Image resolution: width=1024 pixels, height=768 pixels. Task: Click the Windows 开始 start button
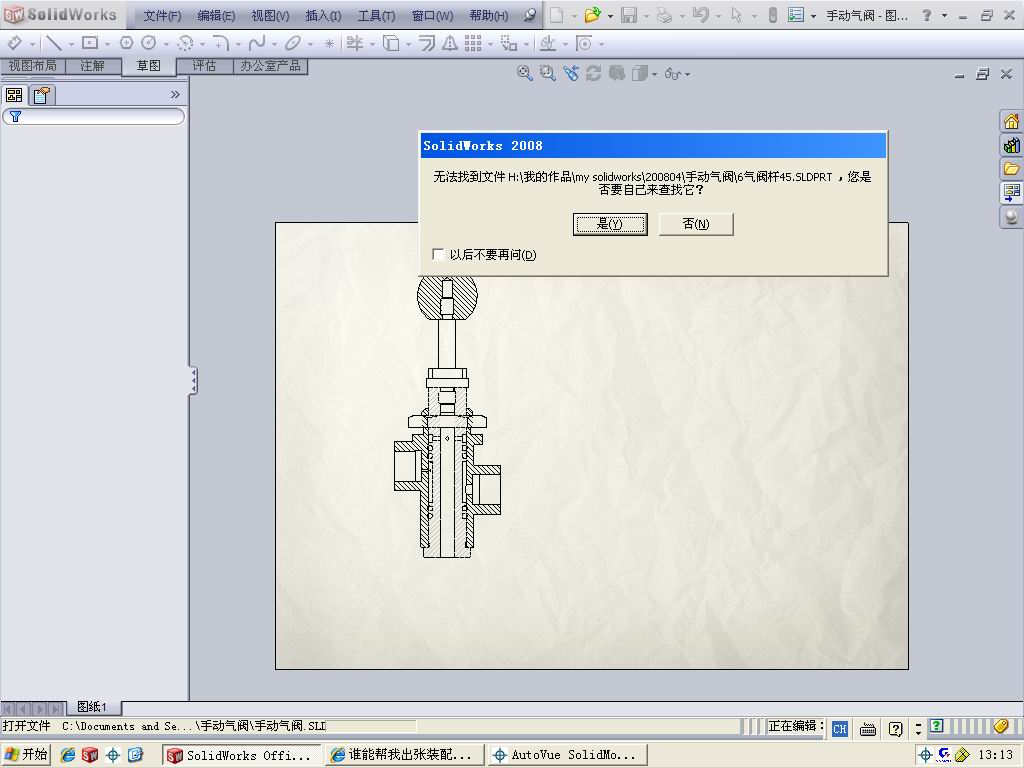(26, 754)
